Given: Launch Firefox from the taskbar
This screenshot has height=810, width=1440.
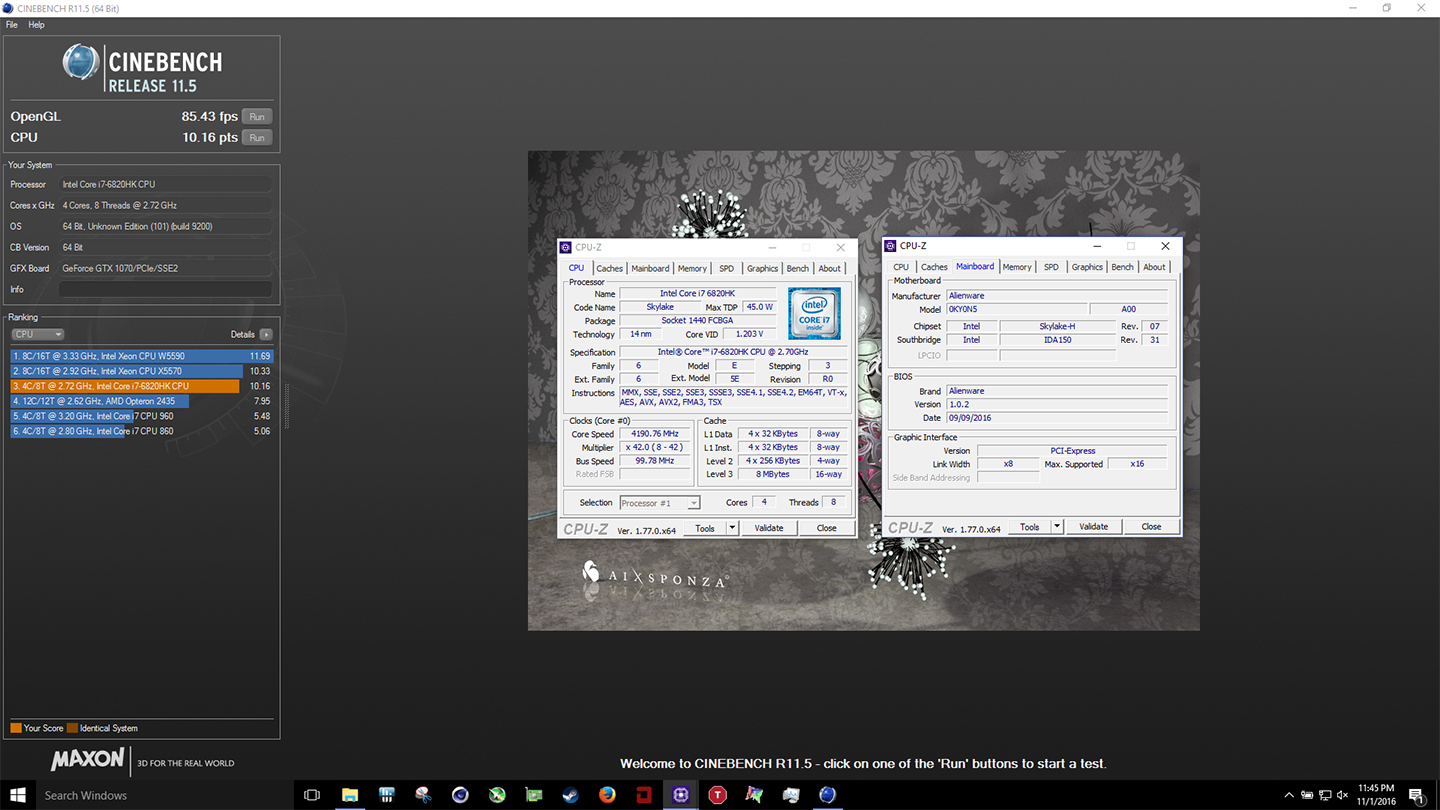Looking at the screenshot, I should coord(607,795).
